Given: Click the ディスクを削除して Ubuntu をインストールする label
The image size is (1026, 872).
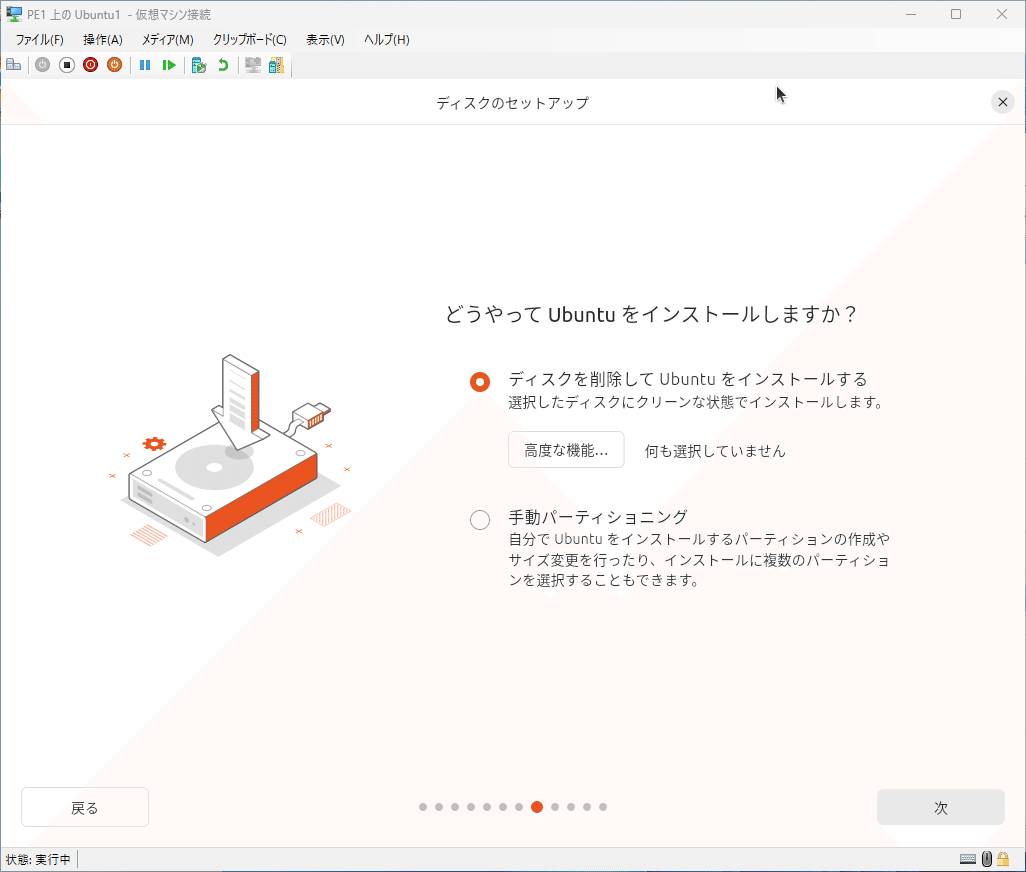Looking at the screenshot, I should [688, 379].
